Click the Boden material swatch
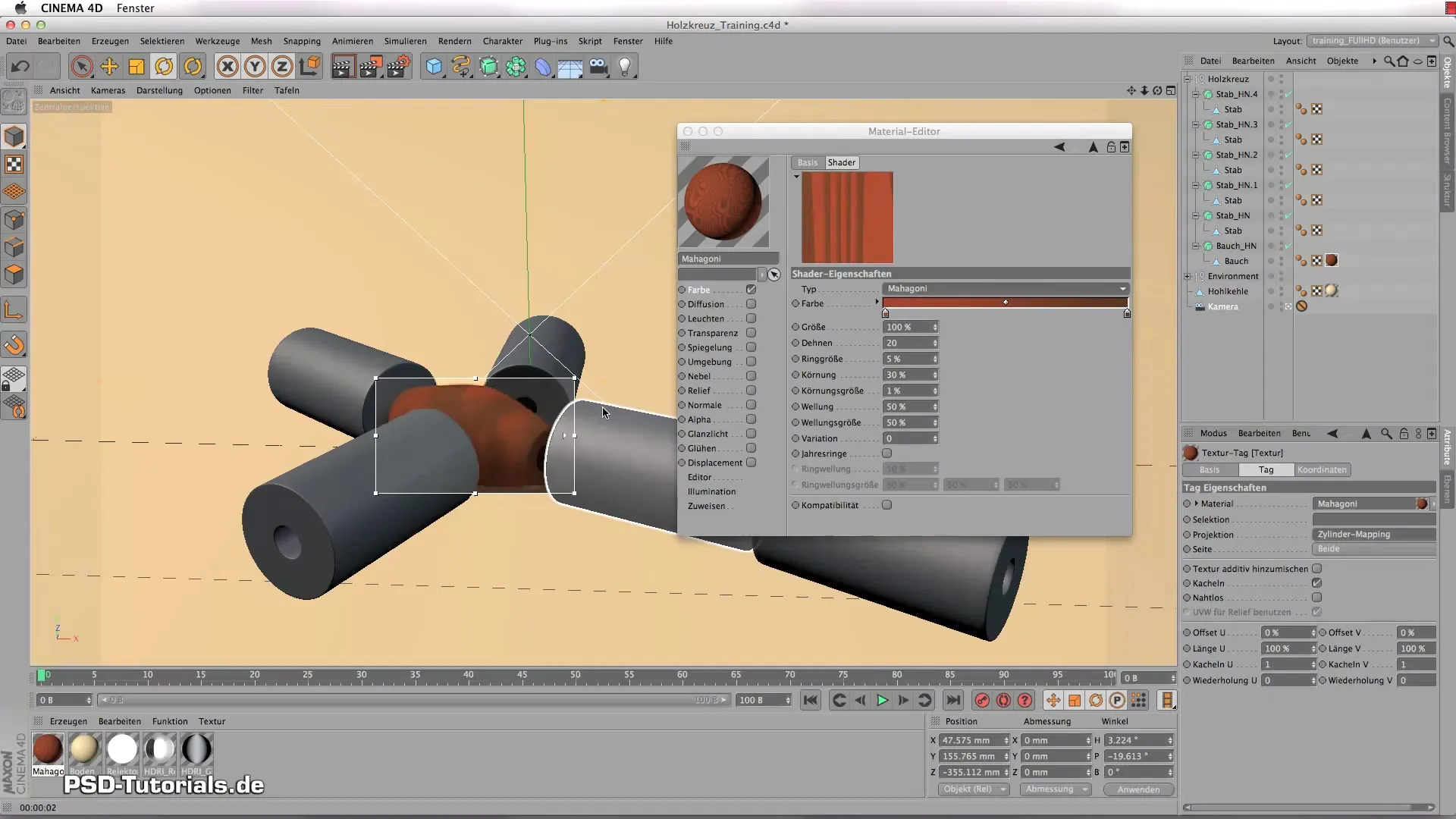This screenshot has width=1456, height=819. (x=84, y=749)
